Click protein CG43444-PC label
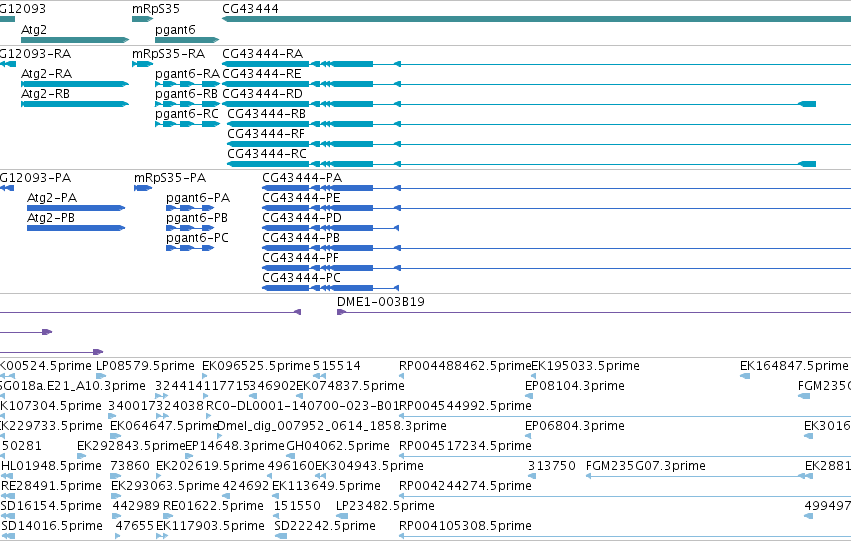The height and width of the screenshot is (541, 851). (302, 278)
